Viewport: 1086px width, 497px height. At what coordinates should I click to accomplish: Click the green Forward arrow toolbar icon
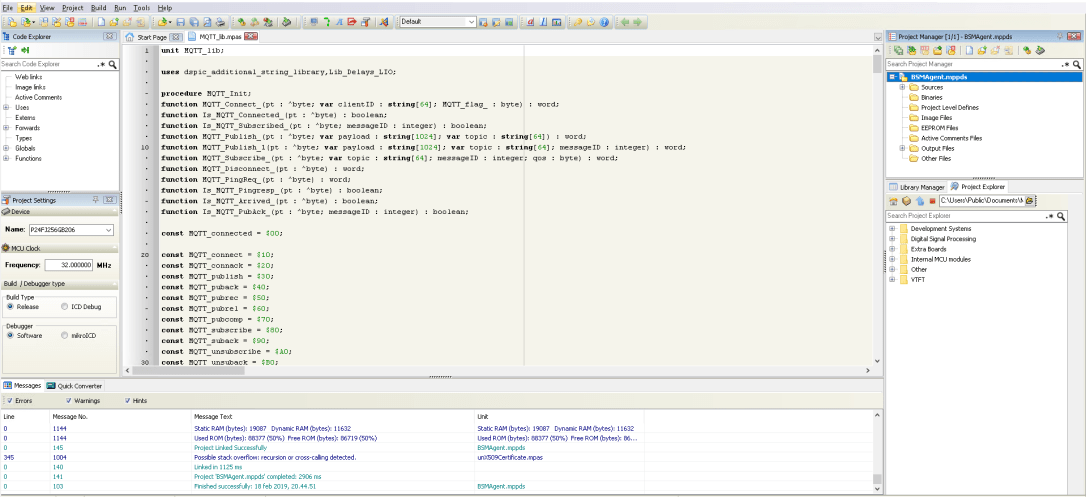tap(637, 22)
